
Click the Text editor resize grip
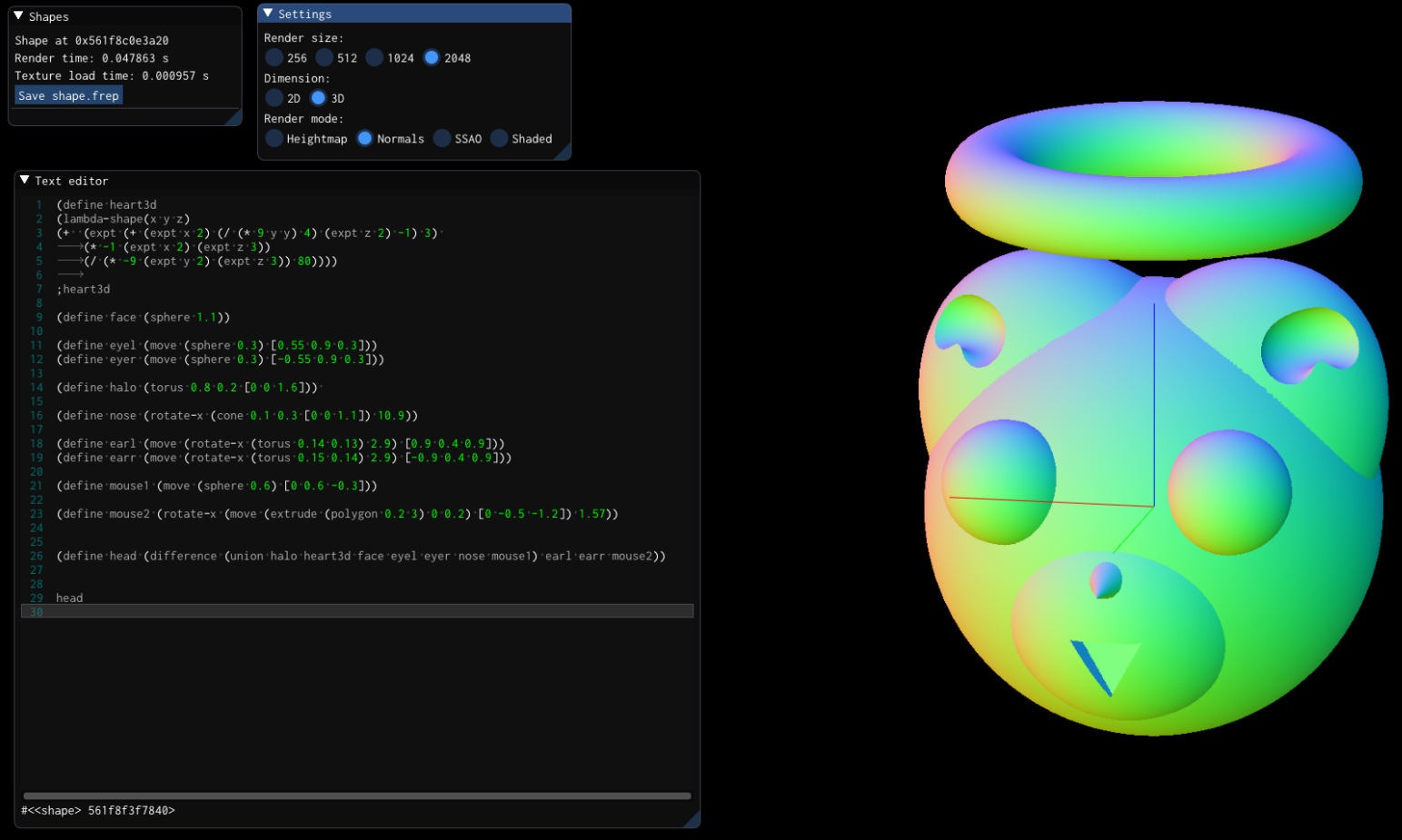pyautogui.click(x=691, y=819)
